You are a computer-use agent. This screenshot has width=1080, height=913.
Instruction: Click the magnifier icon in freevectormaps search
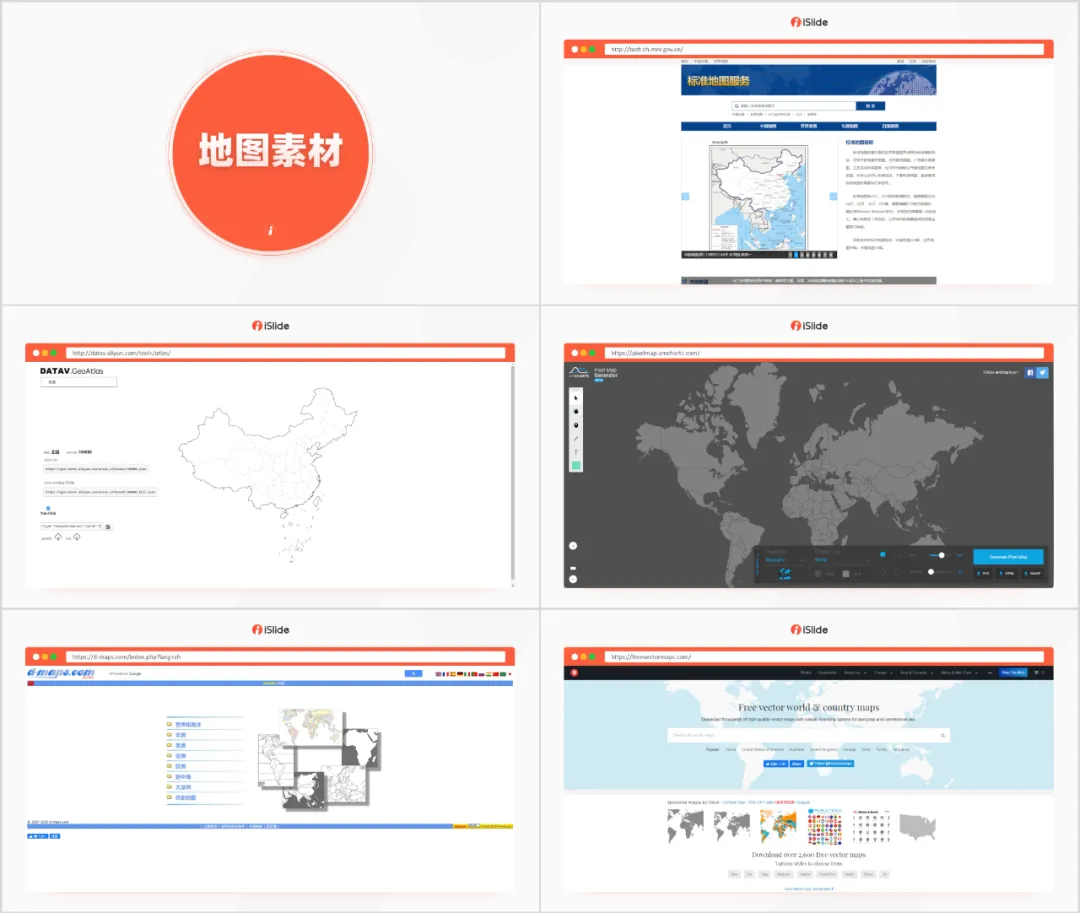pyautogui.click(x=943, y=735)
